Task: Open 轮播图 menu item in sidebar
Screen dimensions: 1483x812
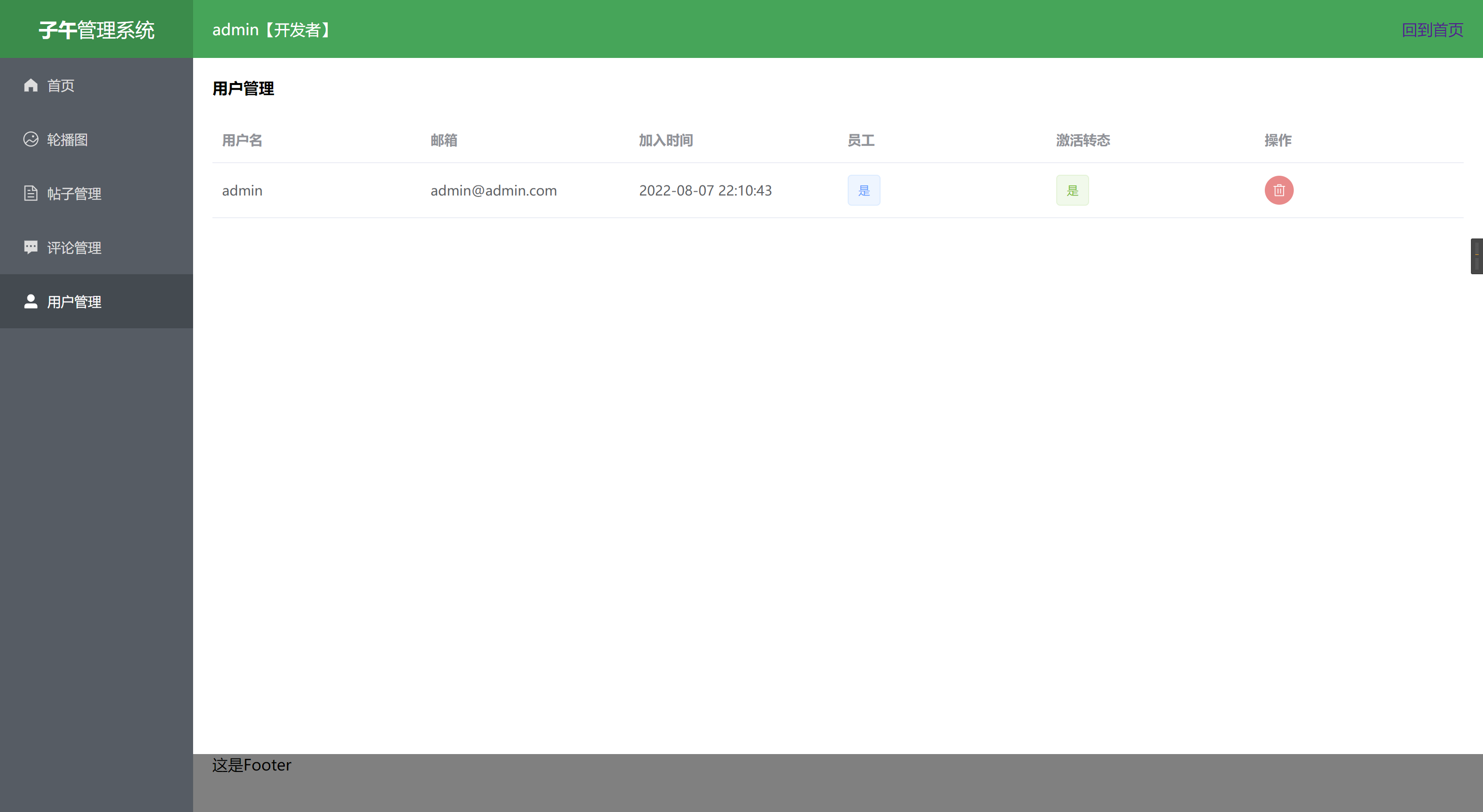Action: [68, 140]
